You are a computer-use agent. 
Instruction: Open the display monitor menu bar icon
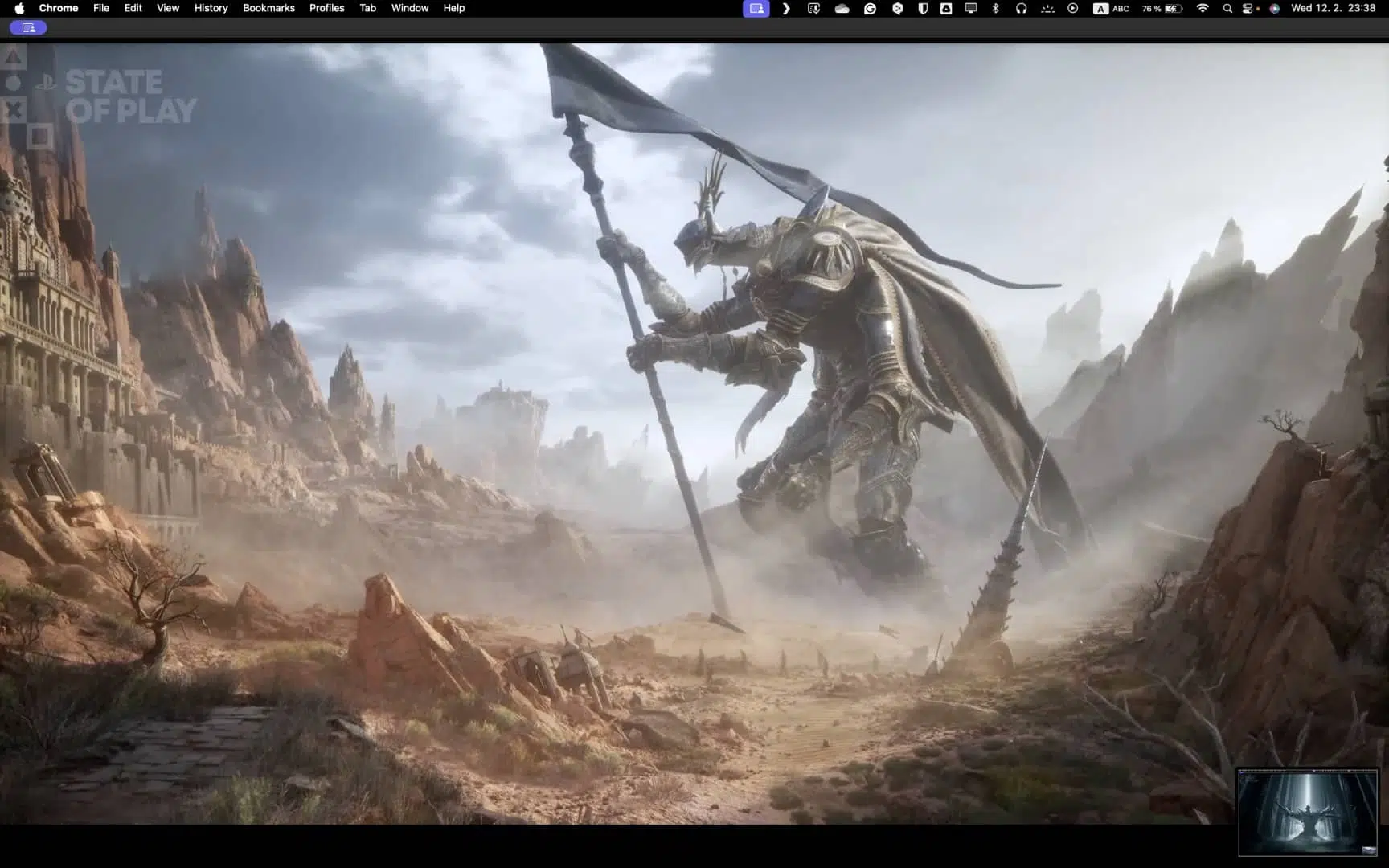coord(971,8)
